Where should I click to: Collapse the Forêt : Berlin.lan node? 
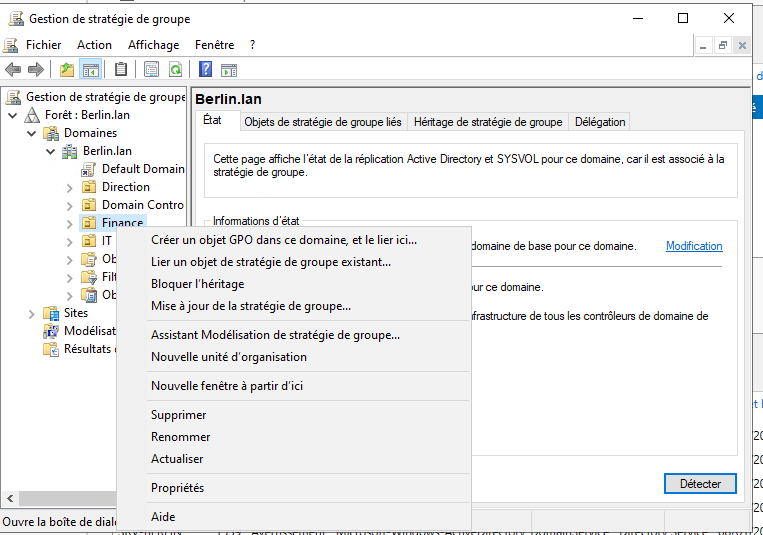click(x=13, y=115)
